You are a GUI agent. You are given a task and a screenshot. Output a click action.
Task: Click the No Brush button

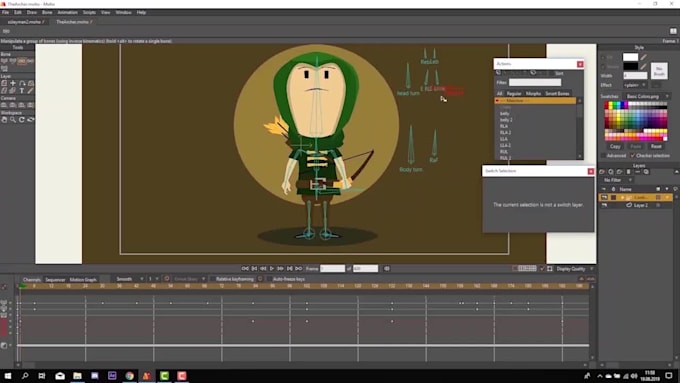point(659,71)
